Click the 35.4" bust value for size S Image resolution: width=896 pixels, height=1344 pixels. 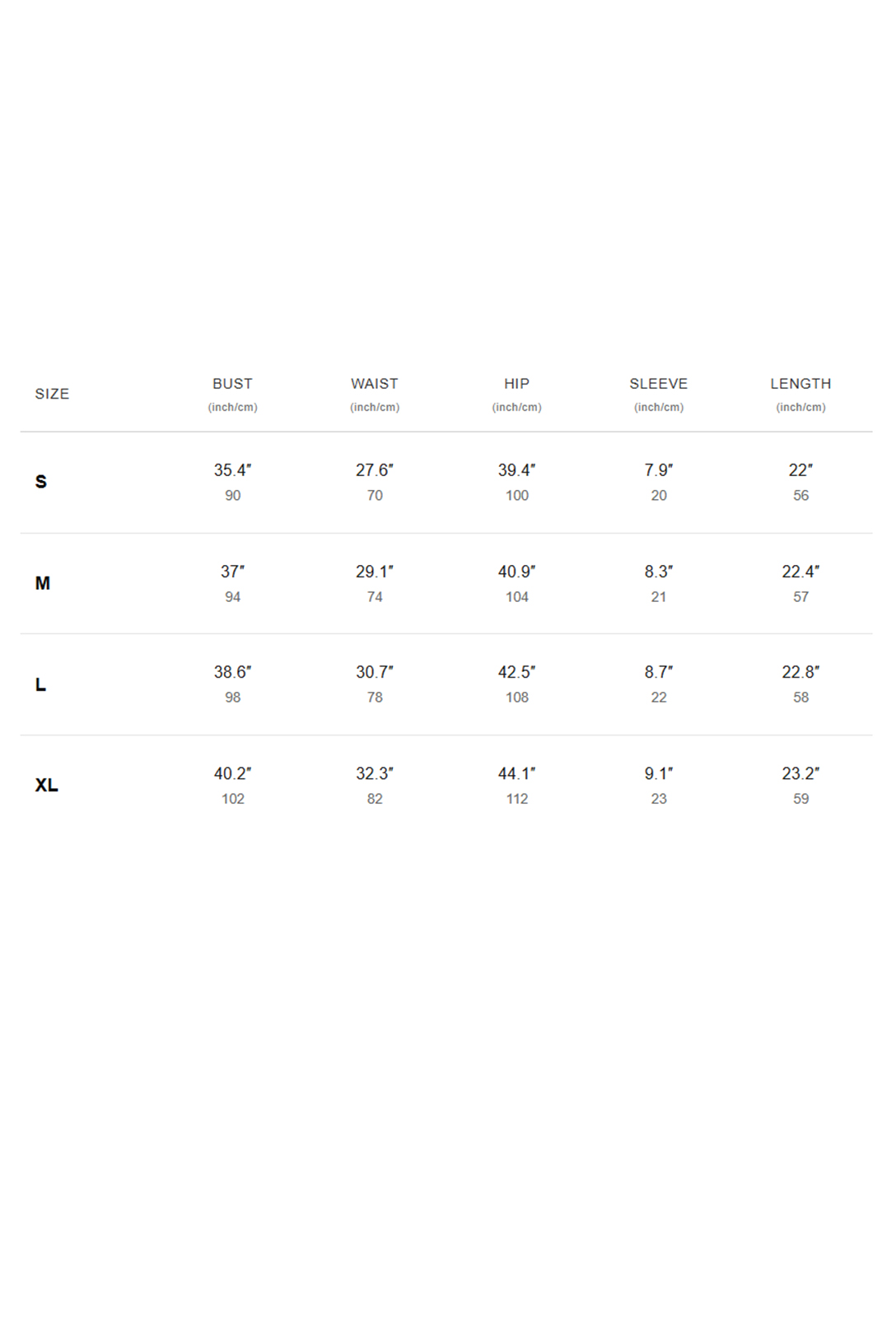point(232,470)
